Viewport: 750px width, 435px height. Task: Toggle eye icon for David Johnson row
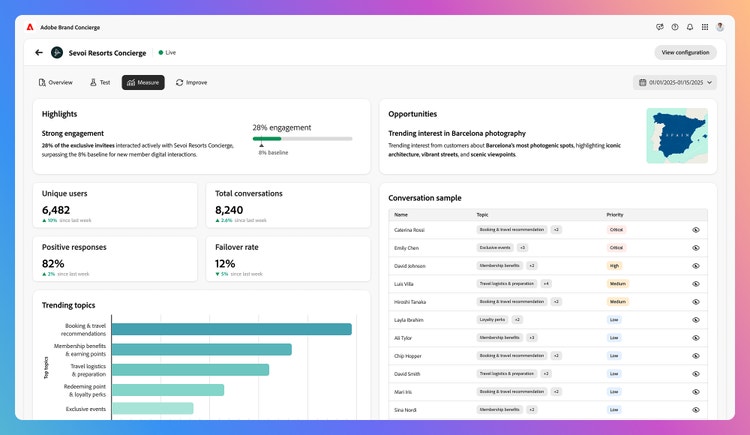696,266
